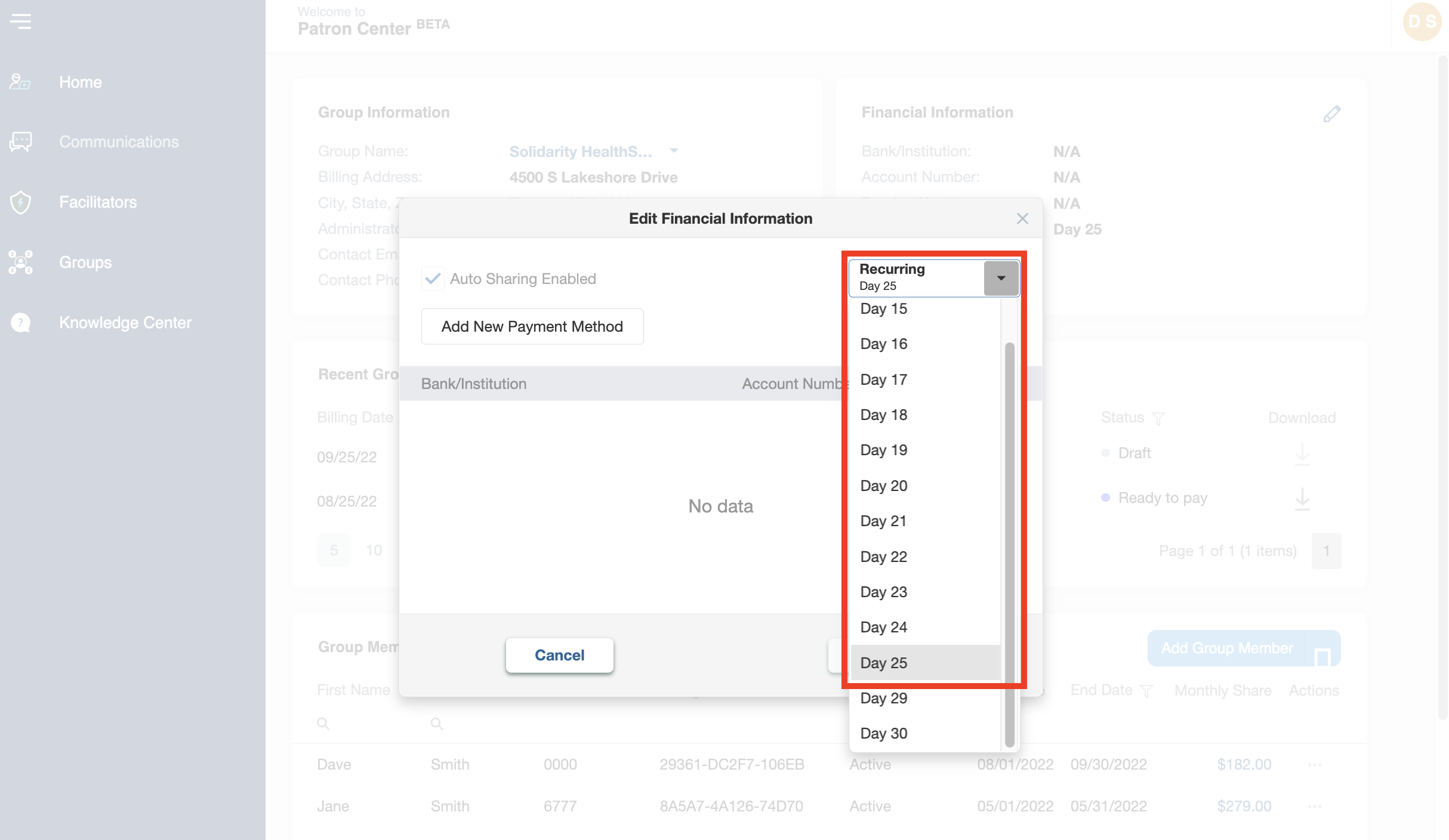This screenshot has height=840, width=1449.
Task: Select Day 20 from list
Action: (883, 486)
